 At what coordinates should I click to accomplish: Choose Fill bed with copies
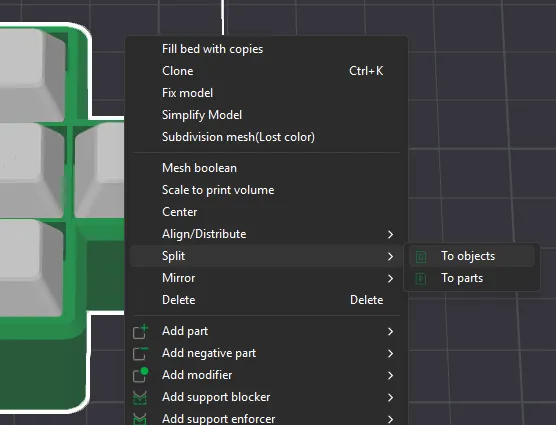tap(266, 49)
